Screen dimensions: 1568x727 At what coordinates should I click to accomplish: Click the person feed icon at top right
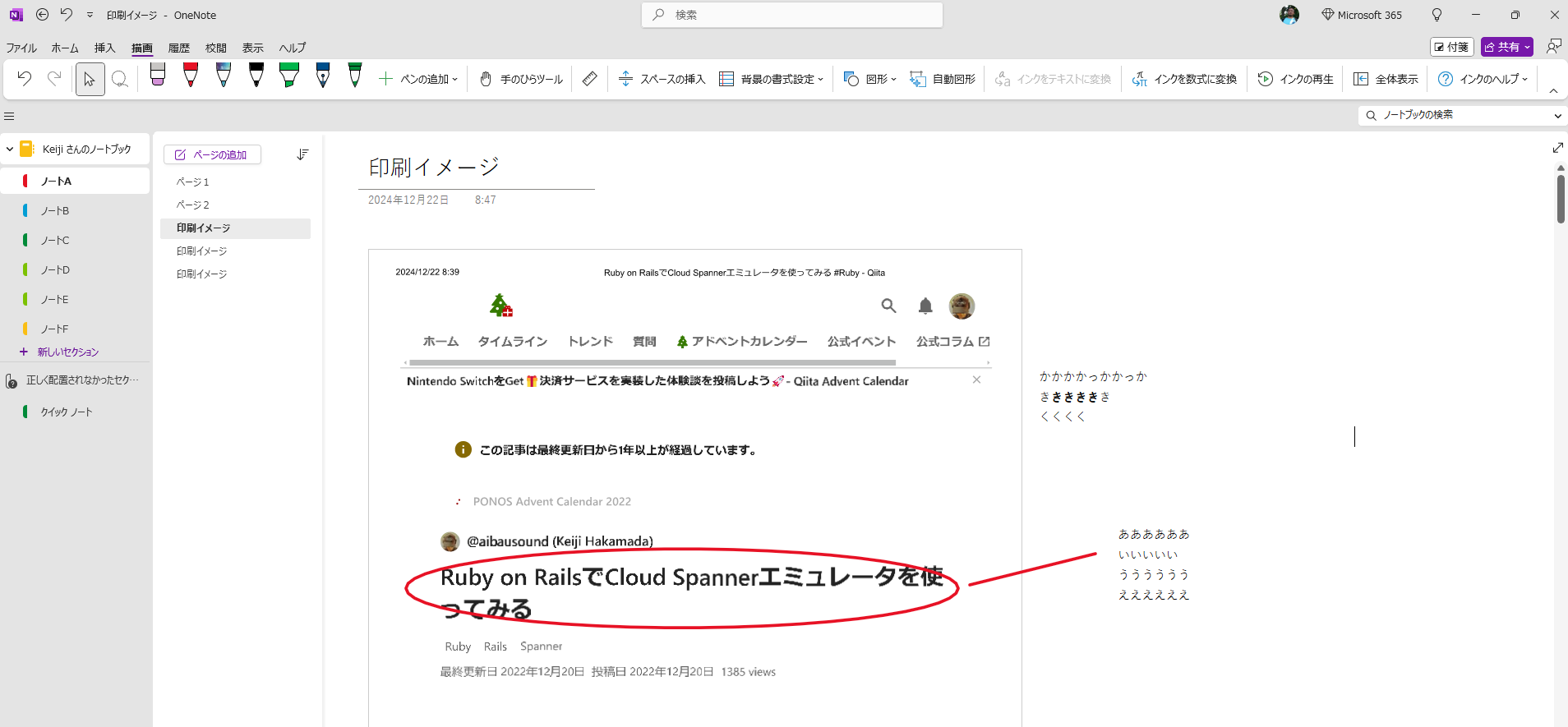tap(1553, 47)
